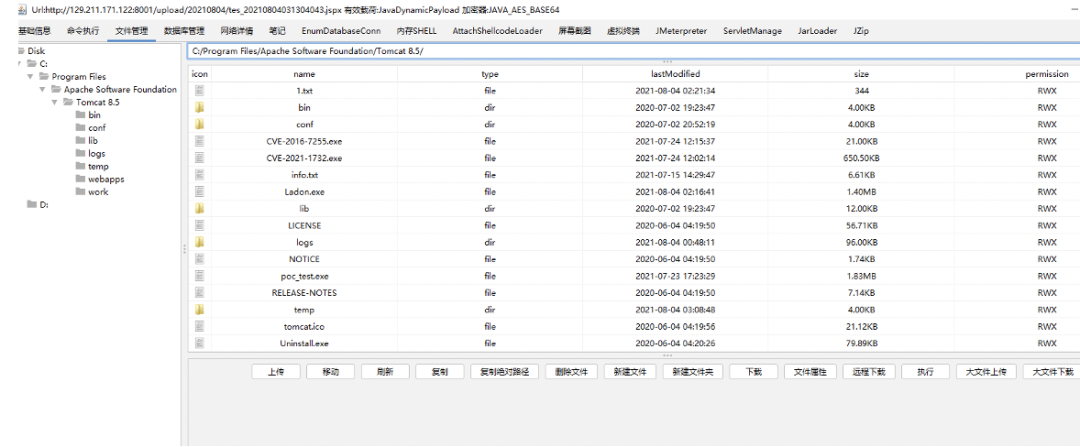This screenshot has width=1080, height=447.
Task: Click the Disk root folder icon
Action: tap(21, 51)
